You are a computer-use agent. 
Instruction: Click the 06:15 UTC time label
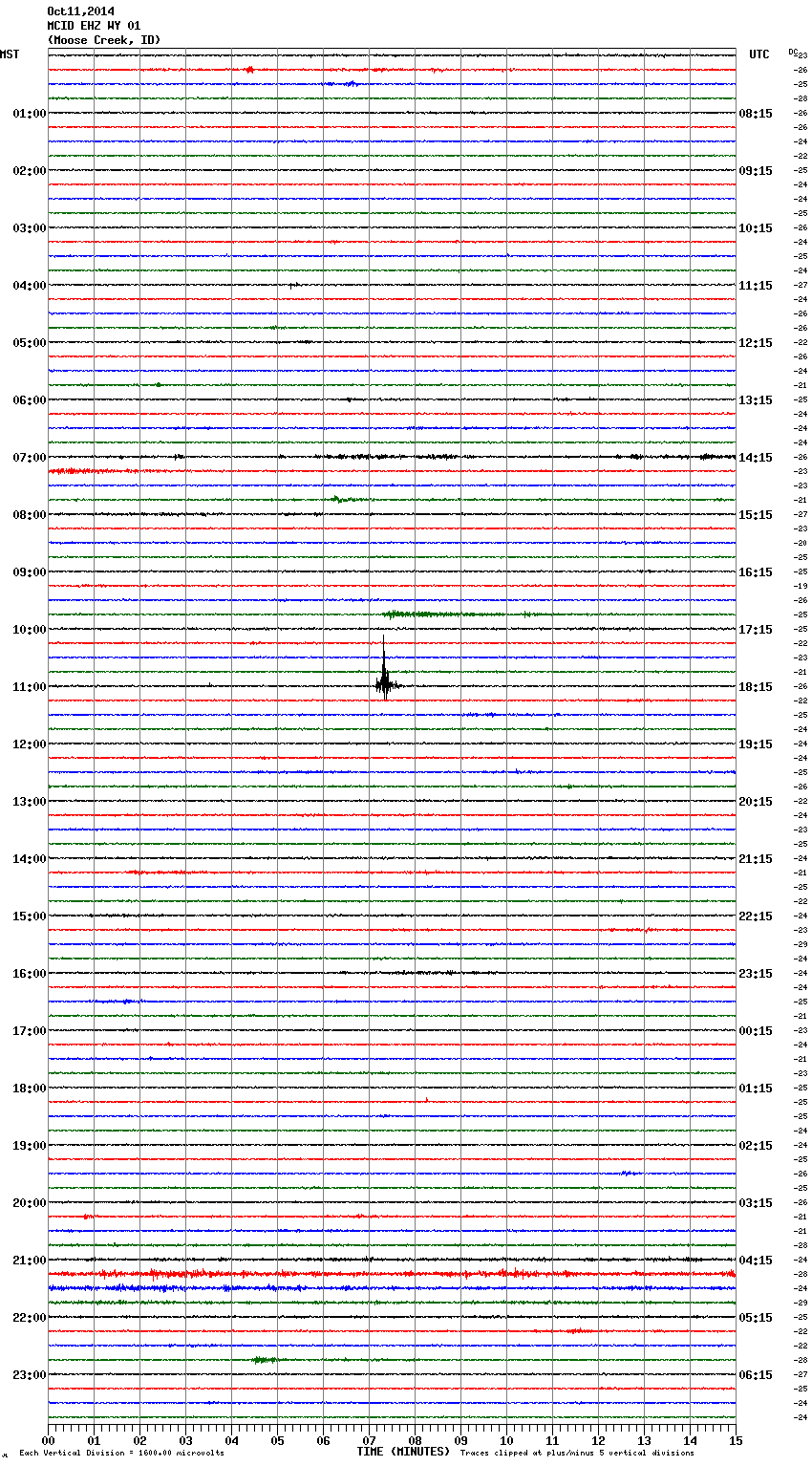coord(756,1375)
